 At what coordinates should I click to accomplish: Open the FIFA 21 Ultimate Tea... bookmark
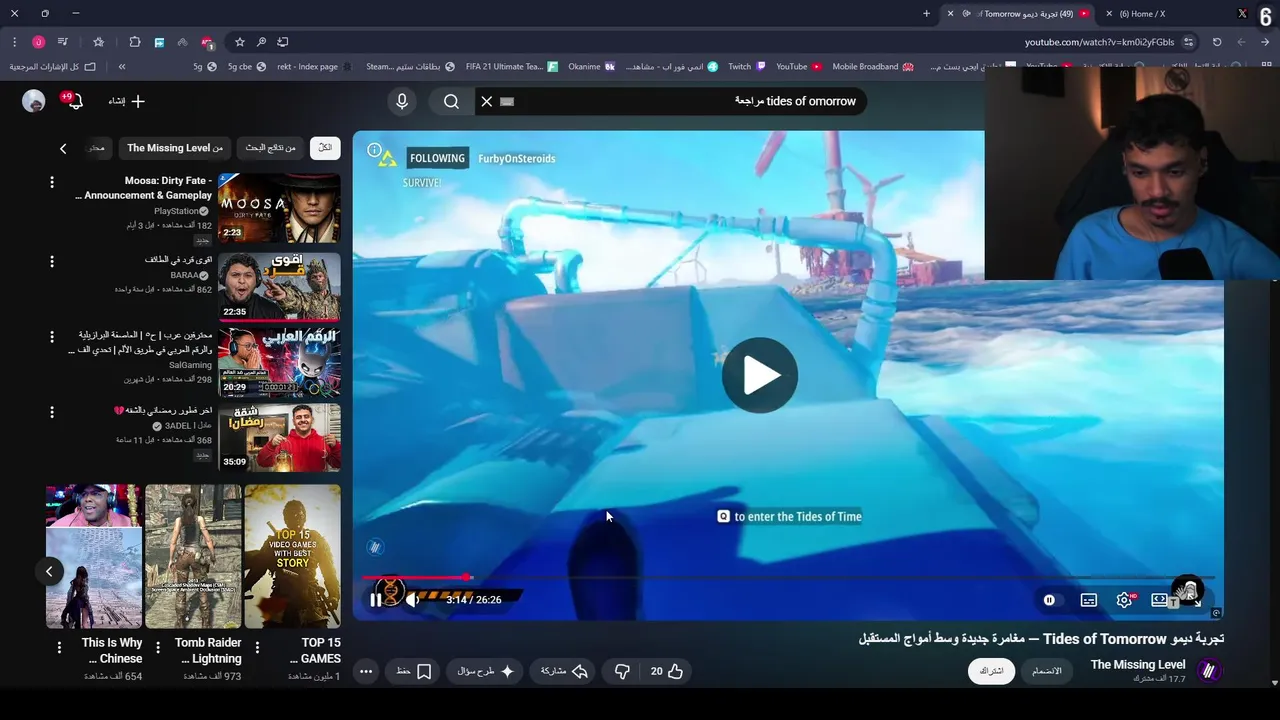point(511,67)
